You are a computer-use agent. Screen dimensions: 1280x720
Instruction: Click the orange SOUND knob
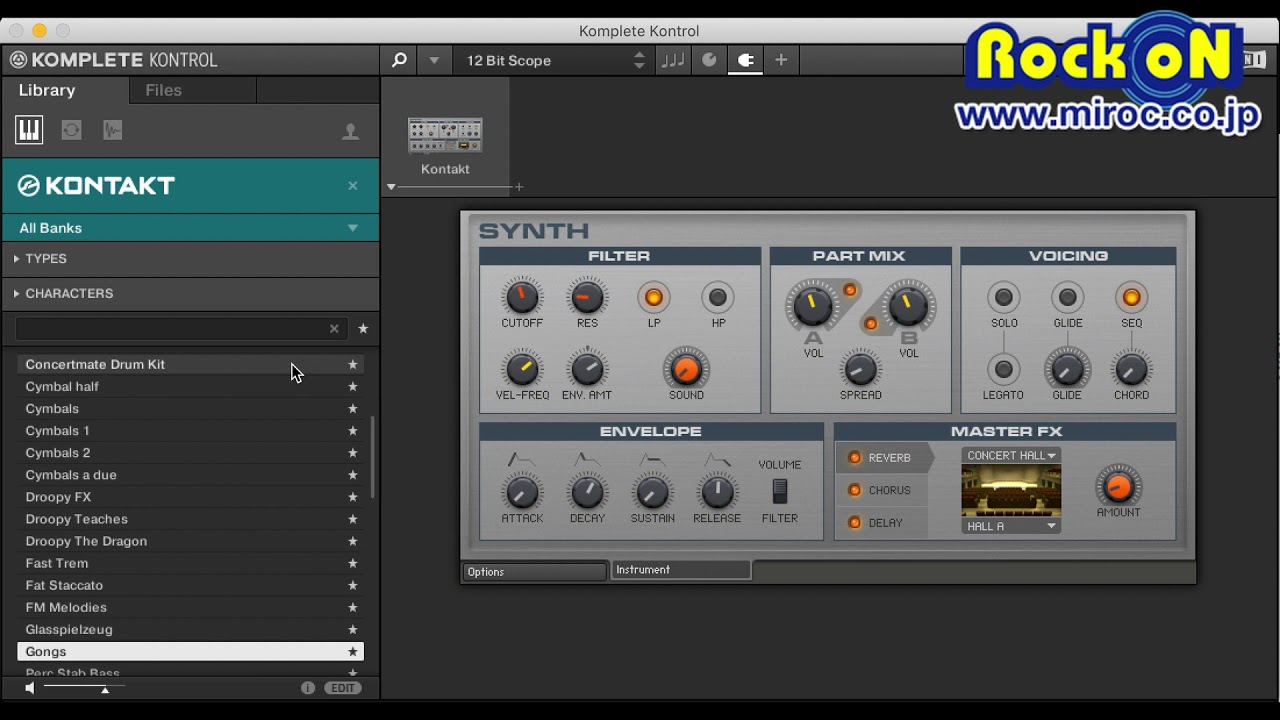[686, 369]
